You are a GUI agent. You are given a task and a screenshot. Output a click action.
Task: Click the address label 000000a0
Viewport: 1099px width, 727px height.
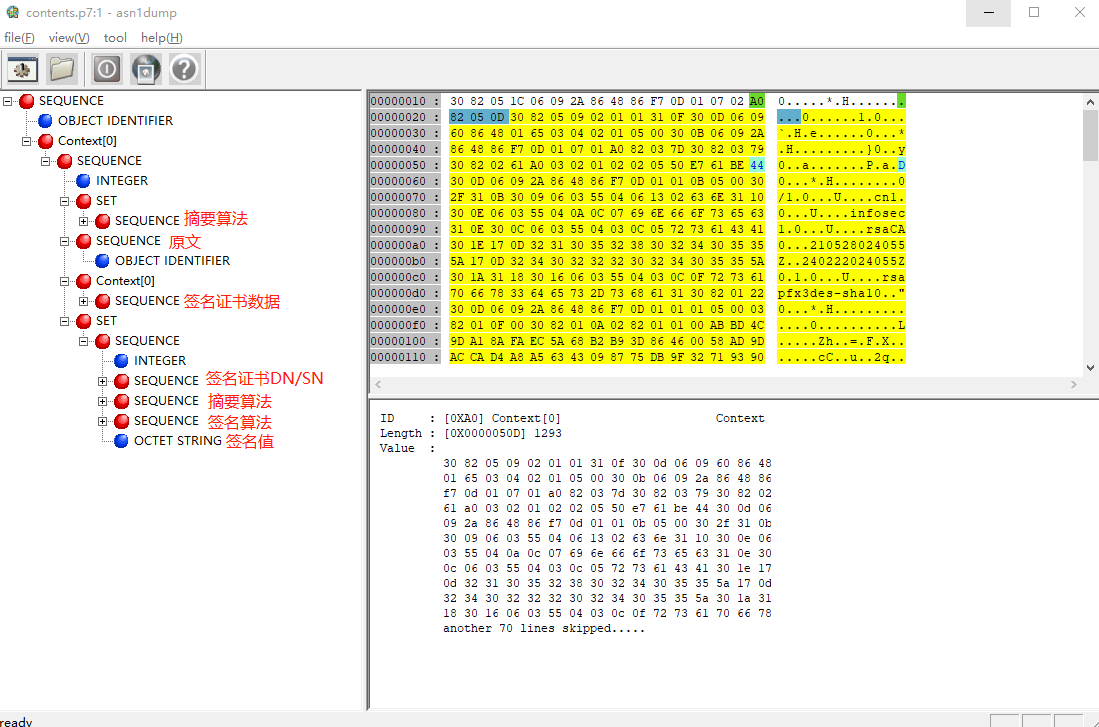(399, 245)
